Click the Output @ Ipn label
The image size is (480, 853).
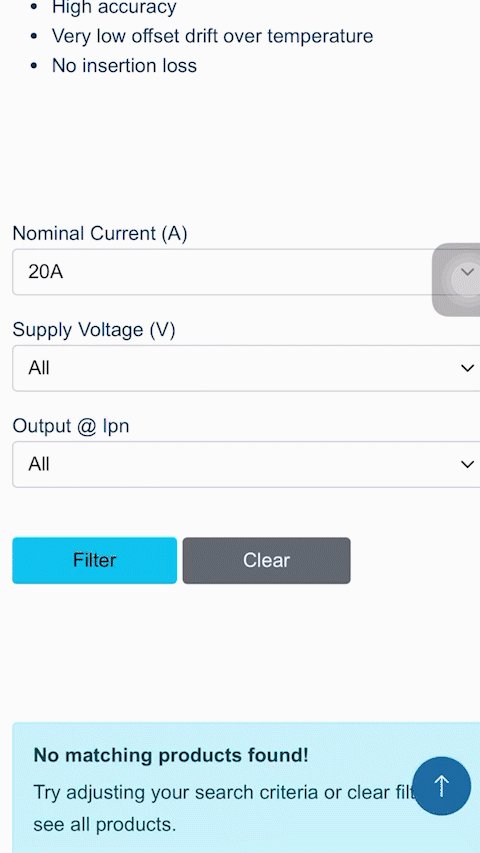point(71,426)
